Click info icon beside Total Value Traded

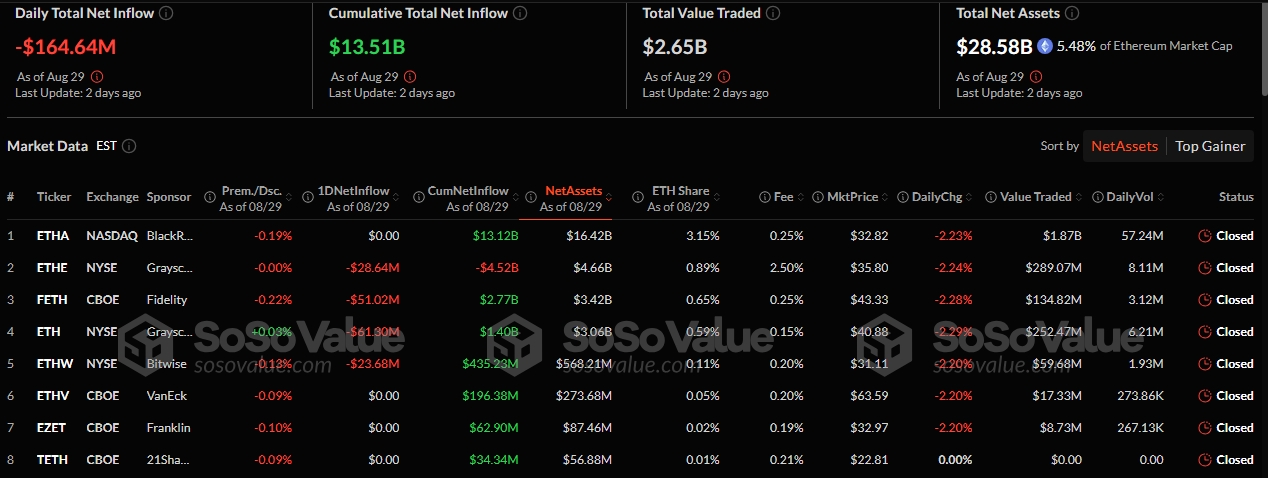pyautogui.click(x=773, y=14)
